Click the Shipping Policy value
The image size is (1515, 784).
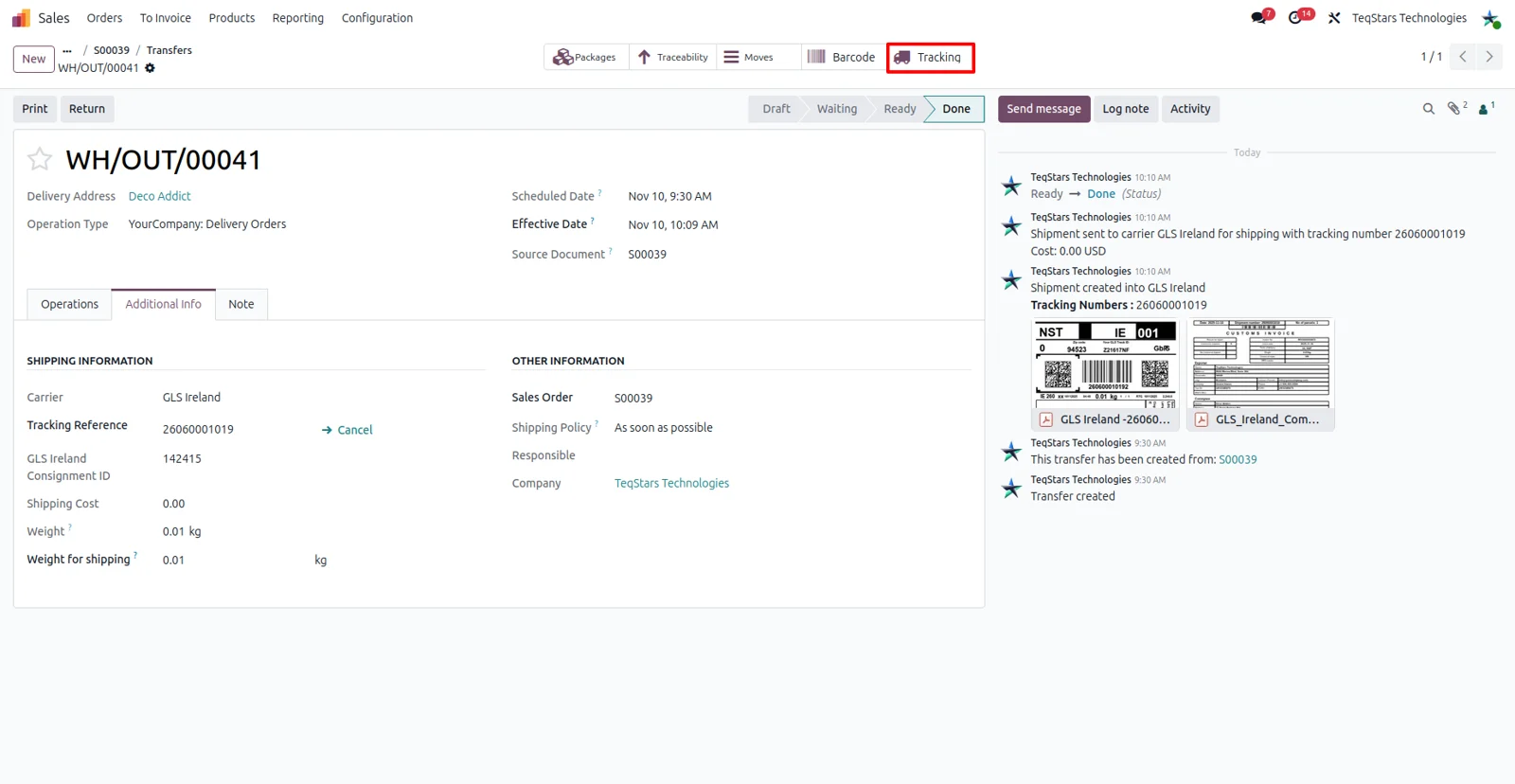tap(664, 427)
